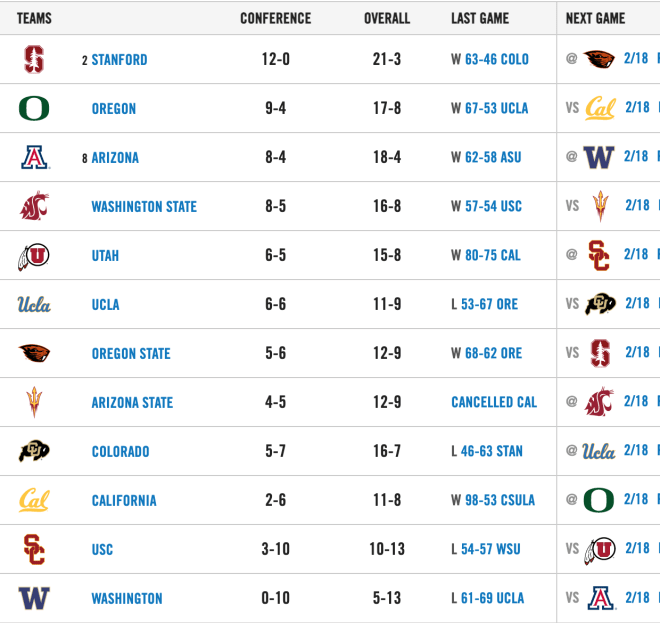The image size is (660, 623).
Task: Click the Oregon green O logo in Teams column
Action: [34, 108]
